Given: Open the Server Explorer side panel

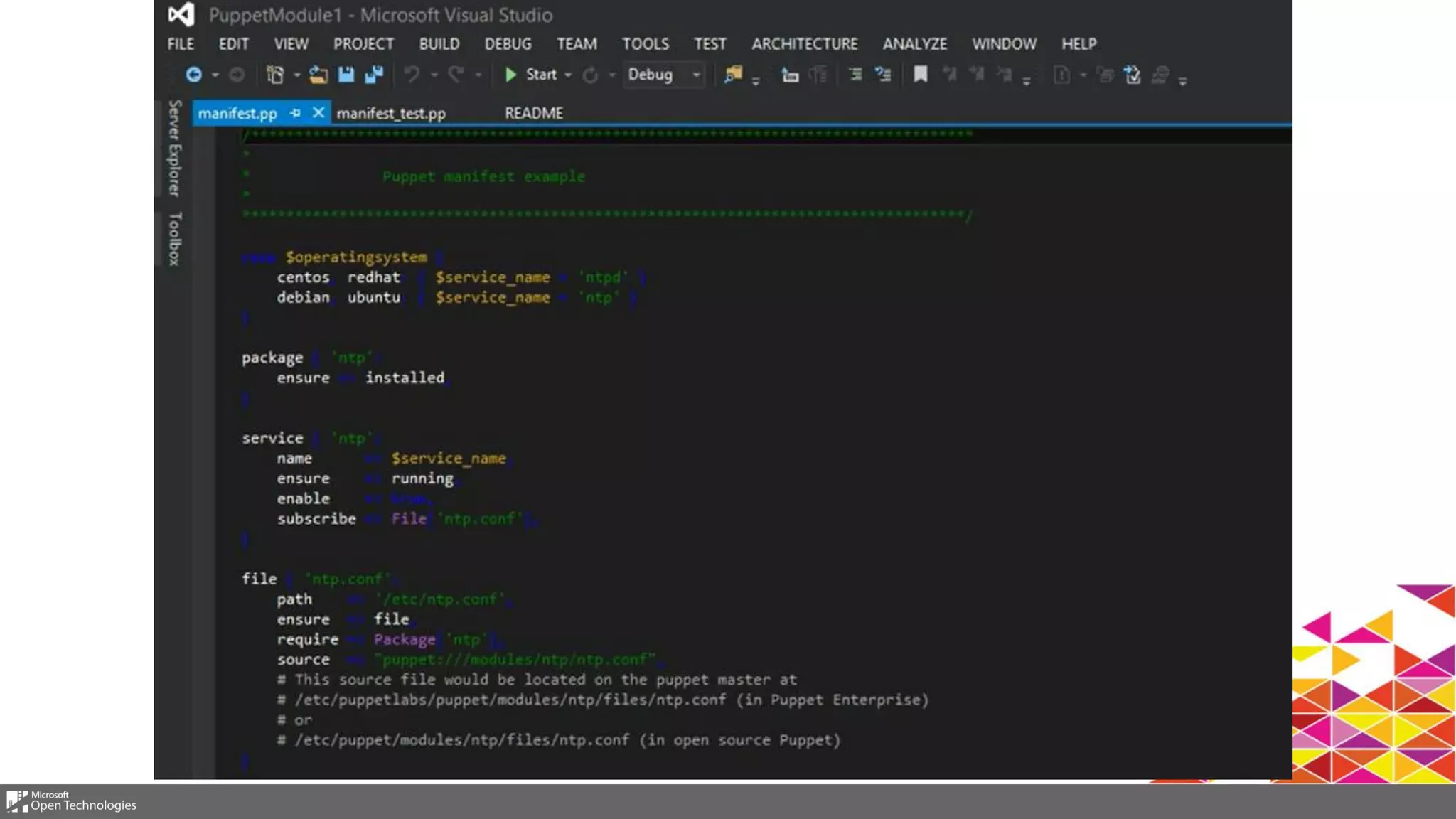Looking at the screenshot, I should [174, 148].
